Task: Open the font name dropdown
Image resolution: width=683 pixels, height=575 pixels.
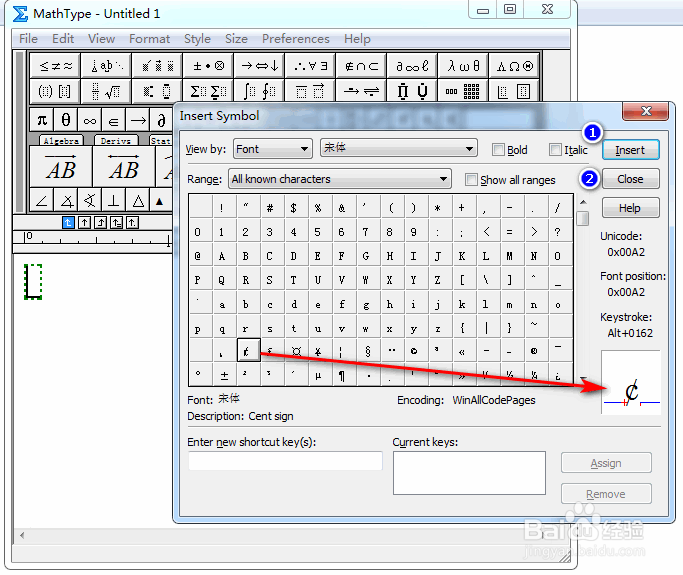Action: tap(399, 149)
